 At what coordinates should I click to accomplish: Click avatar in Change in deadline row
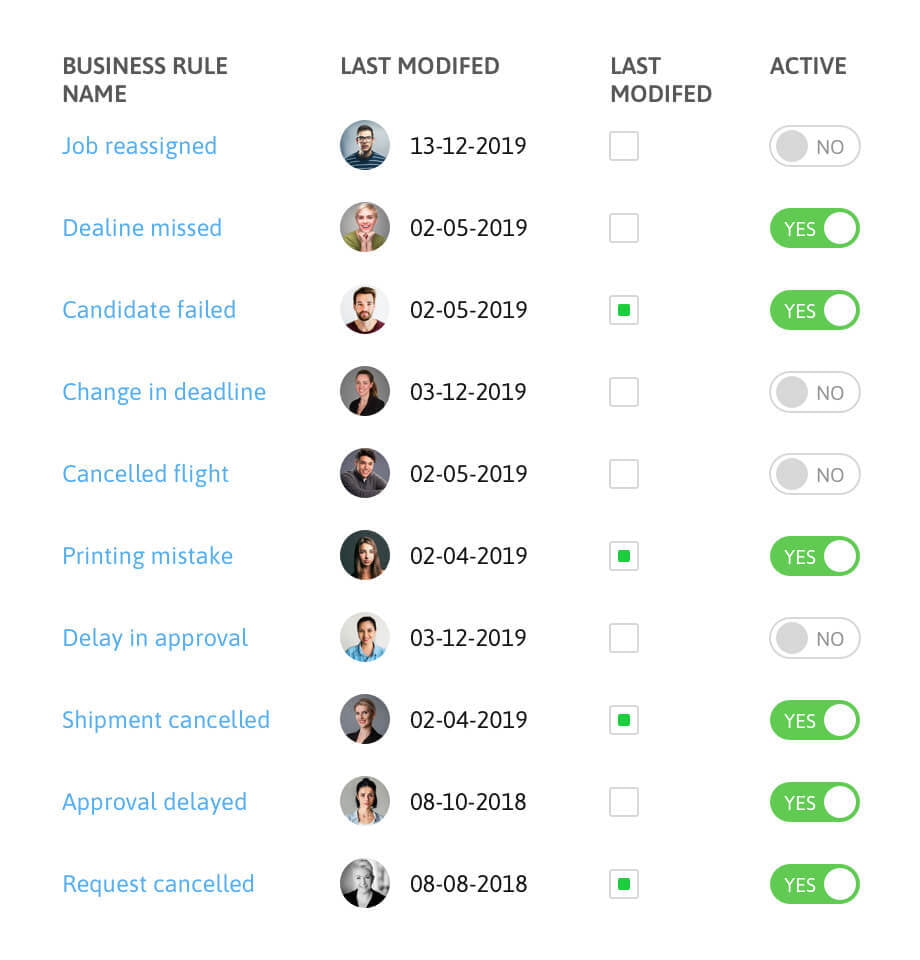click(364, 392)
